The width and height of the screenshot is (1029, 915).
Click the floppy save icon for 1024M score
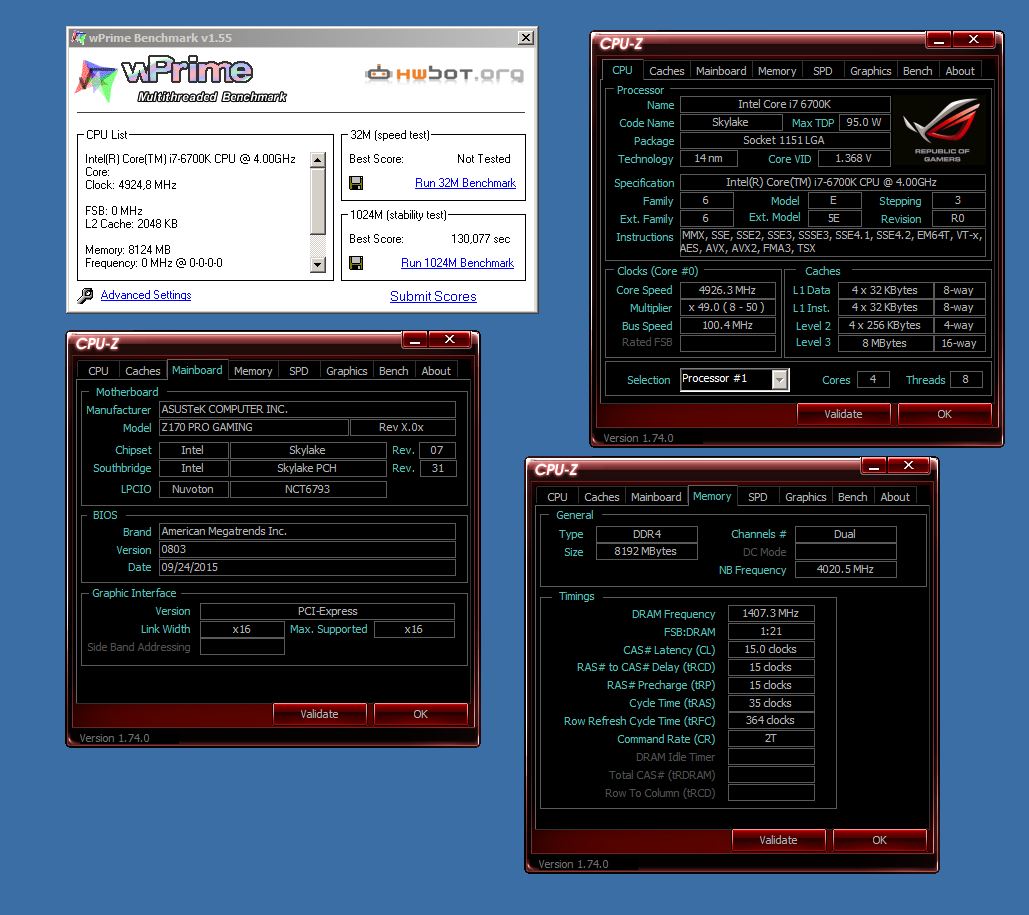pos(356,263)
